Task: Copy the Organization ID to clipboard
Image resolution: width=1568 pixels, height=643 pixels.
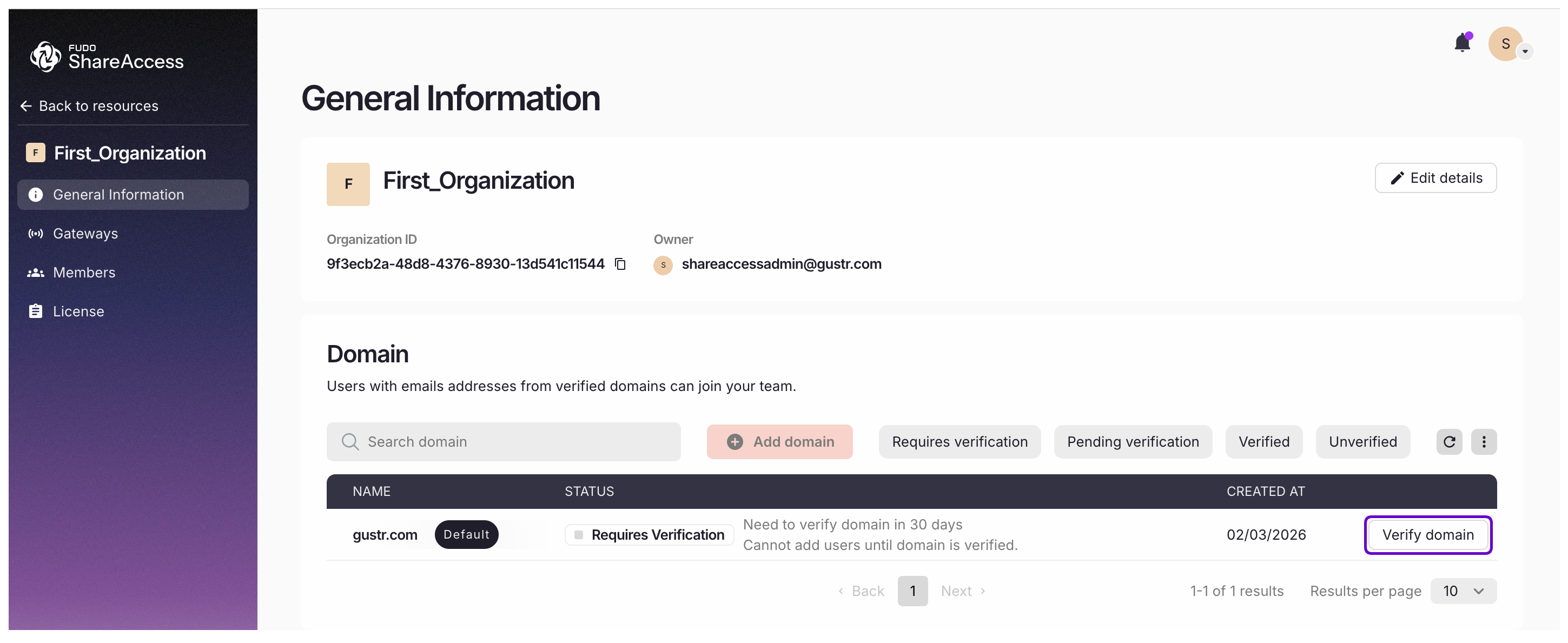Action: [620, 264]
